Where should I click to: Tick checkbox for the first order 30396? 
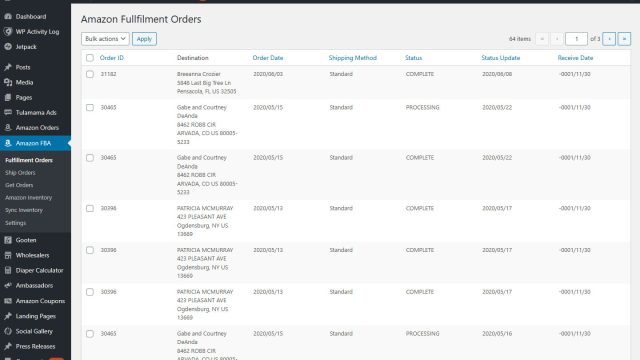(90, 250)
